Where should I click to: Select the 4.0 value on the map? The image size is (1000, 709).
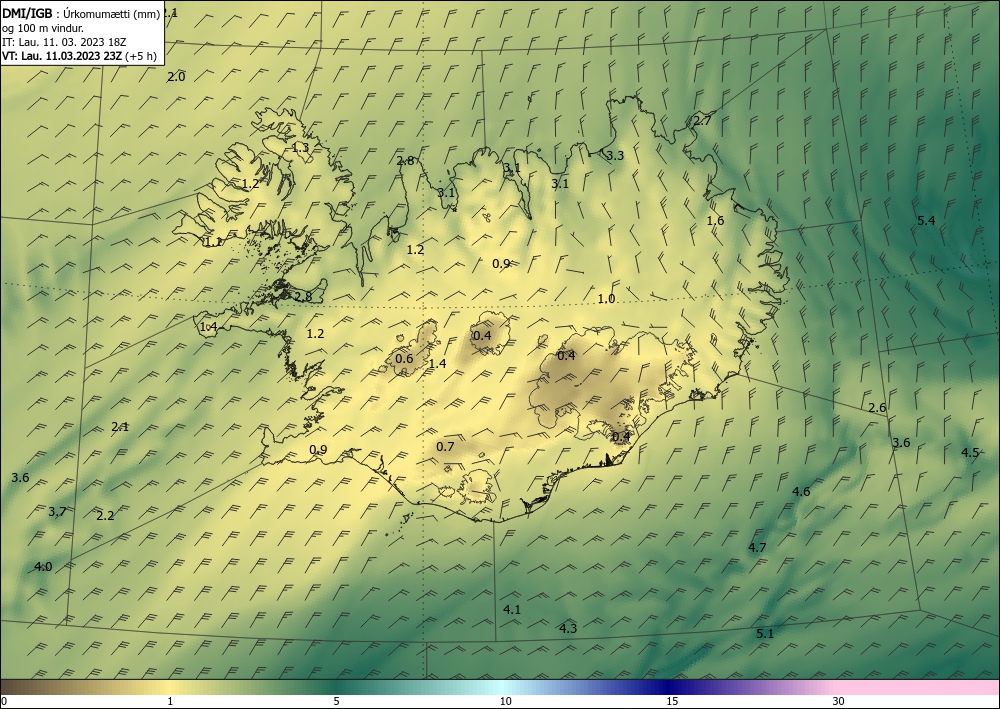pyautogui.click(x=43, y=566)
